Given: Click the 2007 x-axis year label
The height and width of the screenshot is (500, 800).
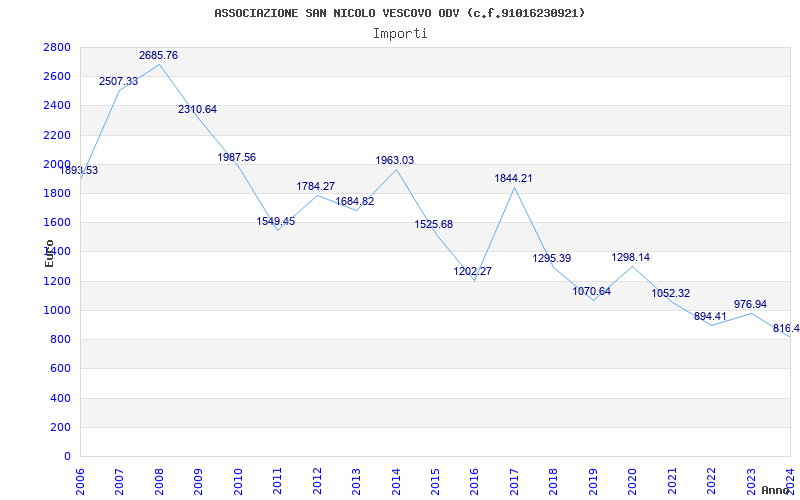Looking at the screenshot, I should click(119, 482).
